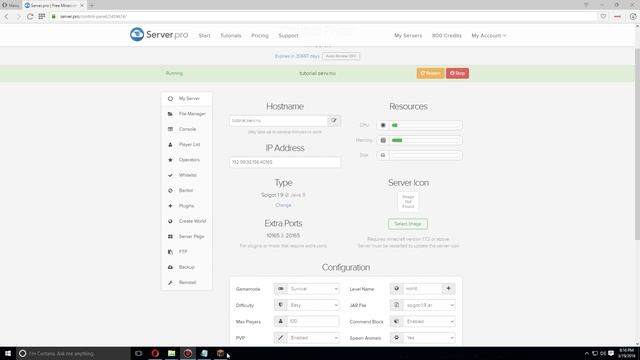The image size is (640, 360).
Task: Click the Difficulty shield icon
Action: pyautogui.click(x=280, y=305)
